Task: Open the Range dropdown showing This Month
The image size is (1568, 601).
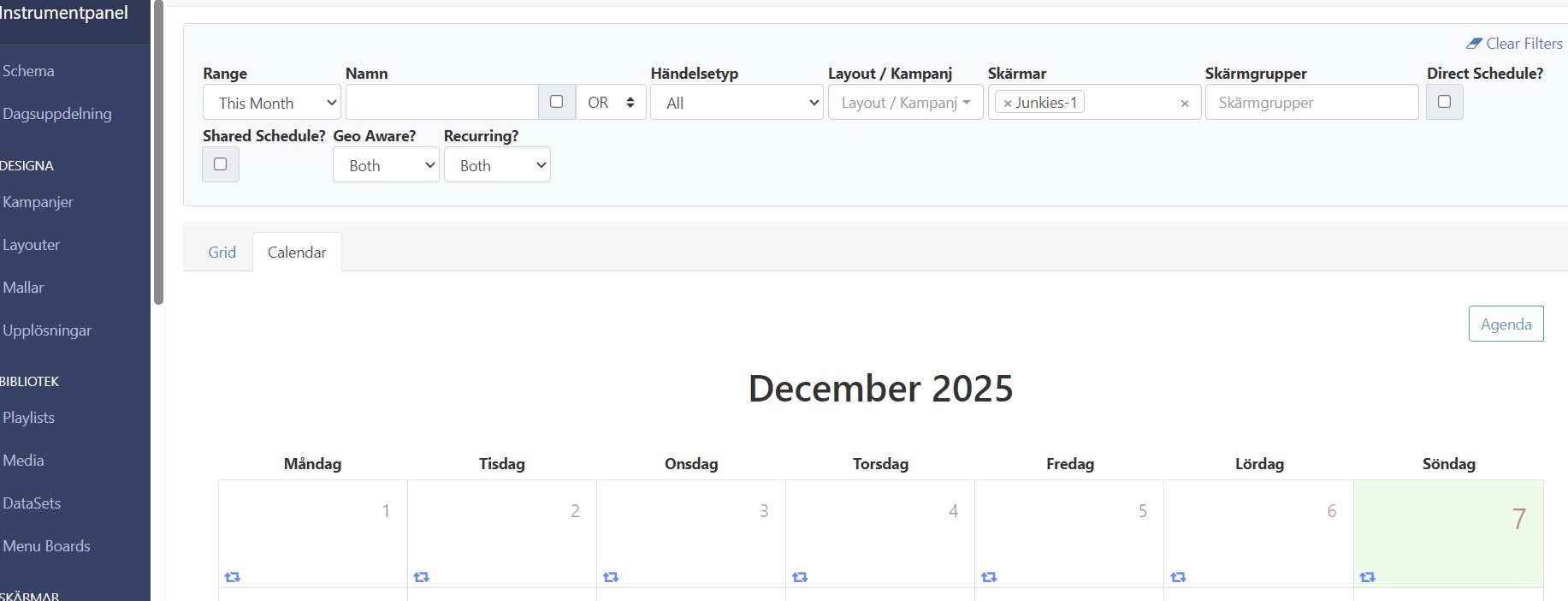Action: click(x=271, y=103)
